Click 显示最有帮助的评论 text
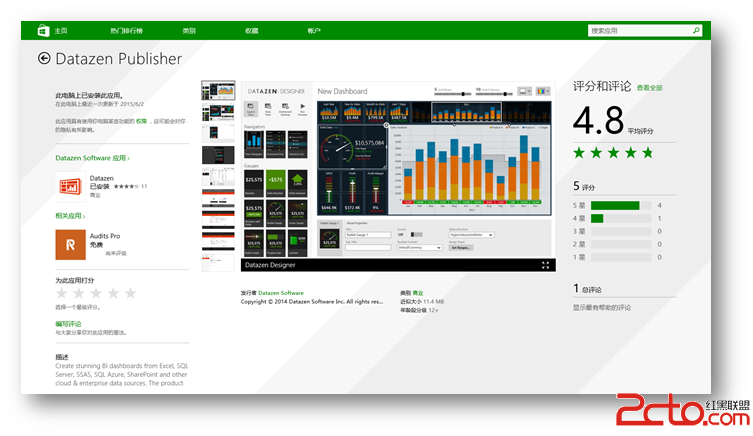753x436 pixels. point(602,308)
